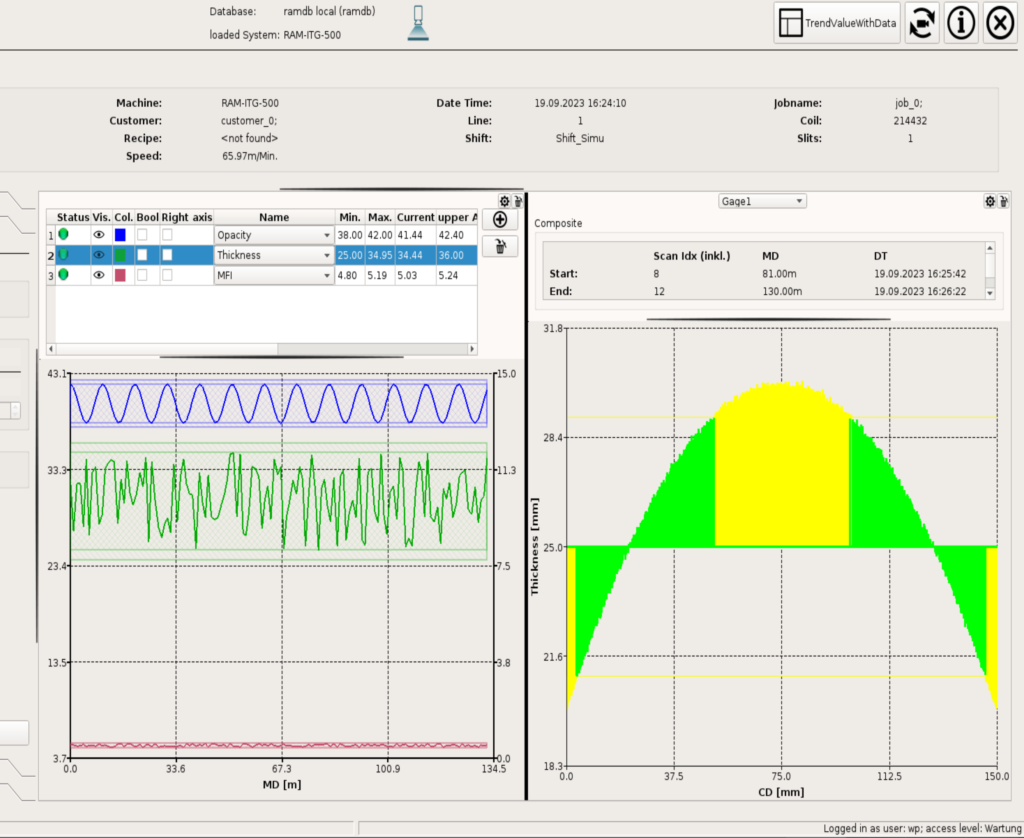Open trend panel settings gear icon

tap(505, 201)
